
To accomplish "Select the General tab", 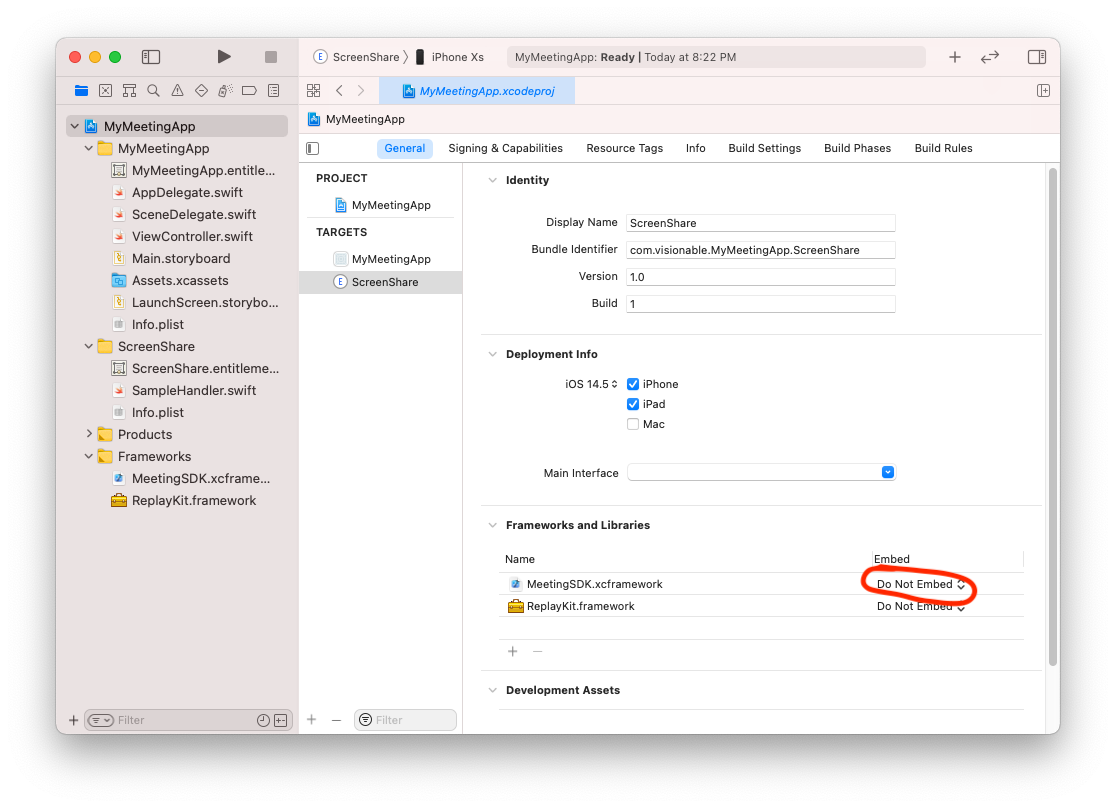I will tap(404, 148).
